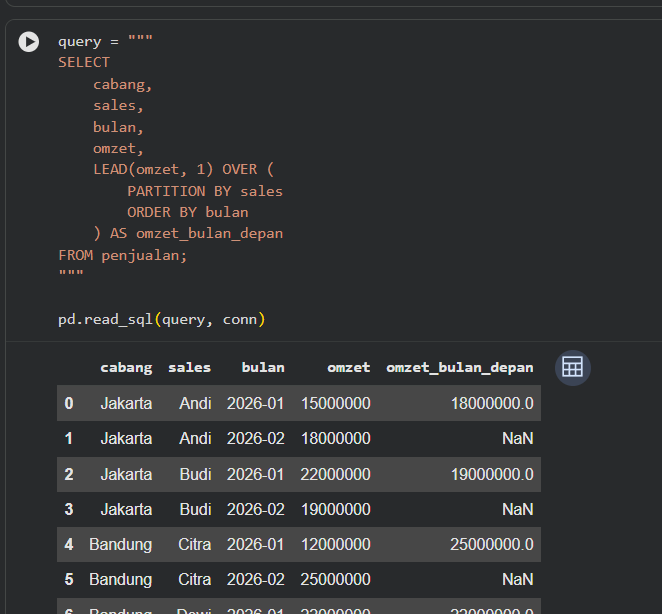The width and height of the screenshot is (662, 614).
Task: Place cursor on the bulan, code line
Action: tap(119, 127)
